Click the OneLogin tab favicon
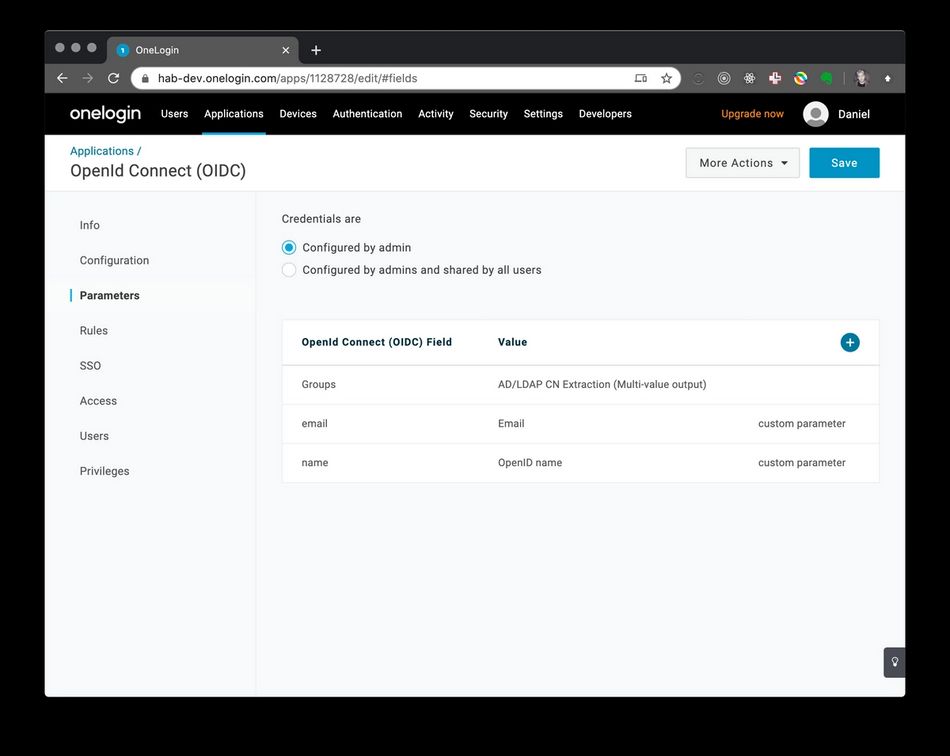The image size is (950, 756). (123, 50)
